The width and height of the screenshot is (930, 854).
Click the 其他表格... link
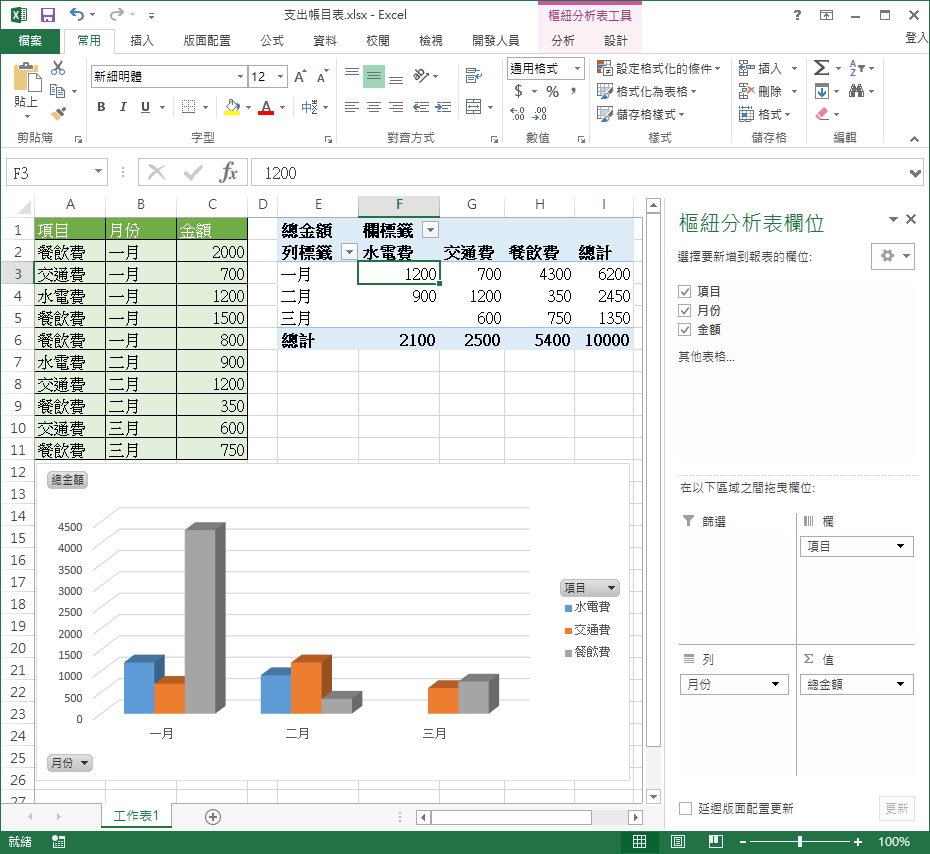click(706, 356)
